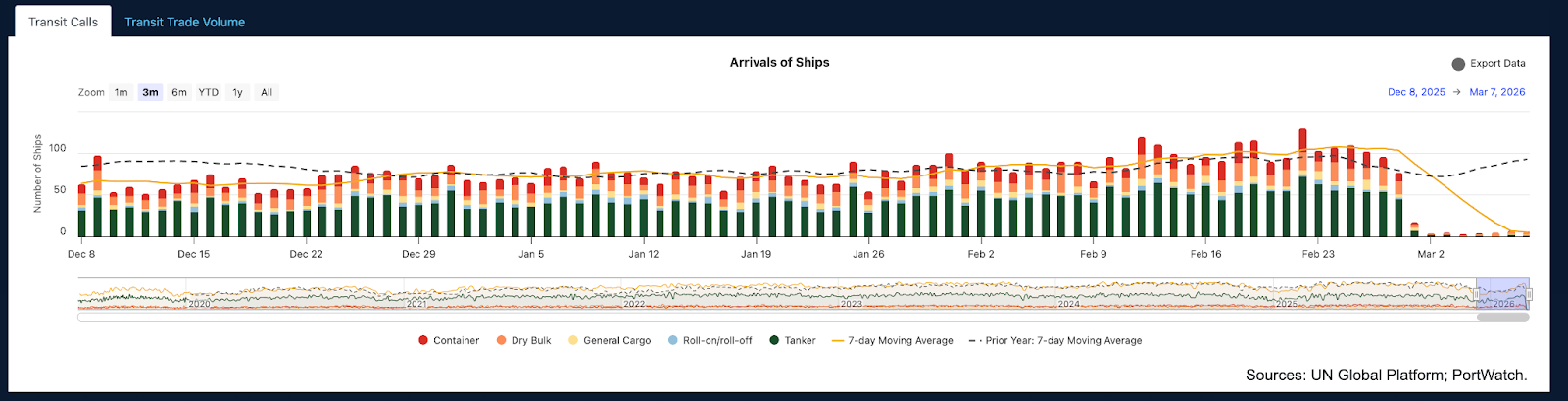Screen dimensions: 1568x401
Task: Select the 3m zoom option
Action: tap(150, 92)
